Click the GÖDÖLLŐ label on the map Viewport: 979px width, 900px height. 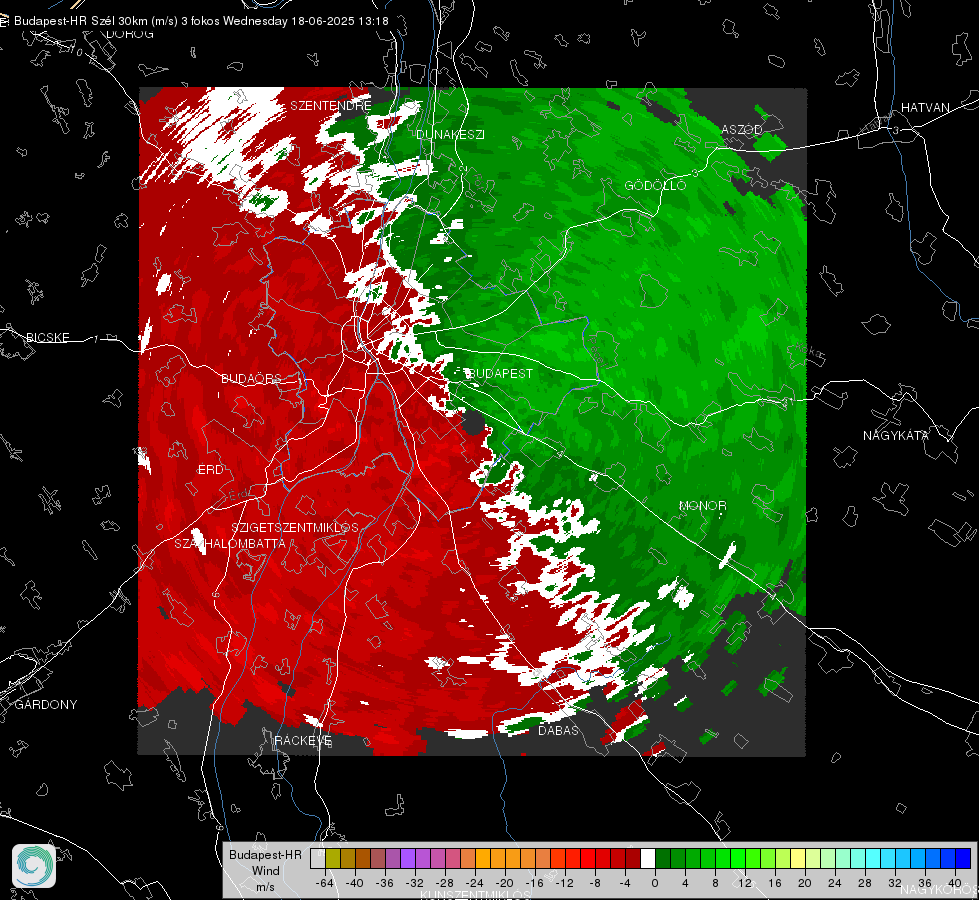[x=655, y=185]
